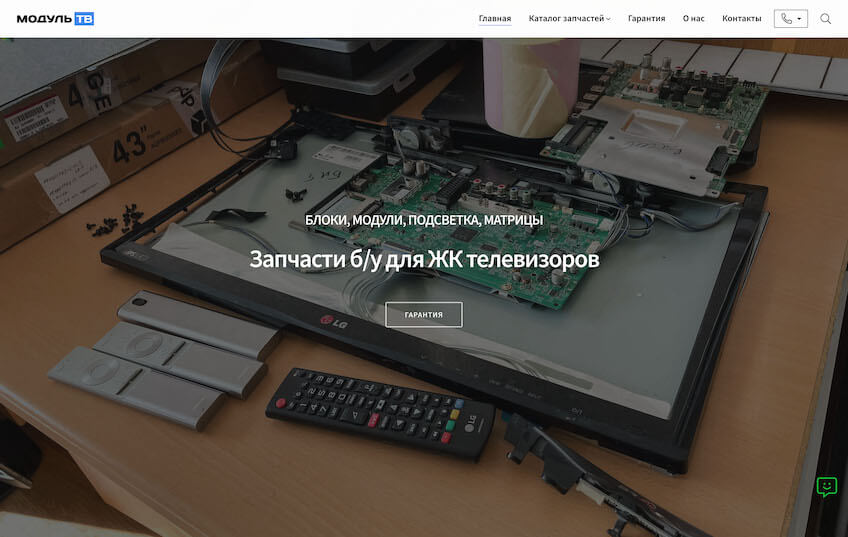Click the text БЛОКИ, МОДУЛИ, ПОДСВЕТКА, МАТРИЦЫ

click(424, 220)
